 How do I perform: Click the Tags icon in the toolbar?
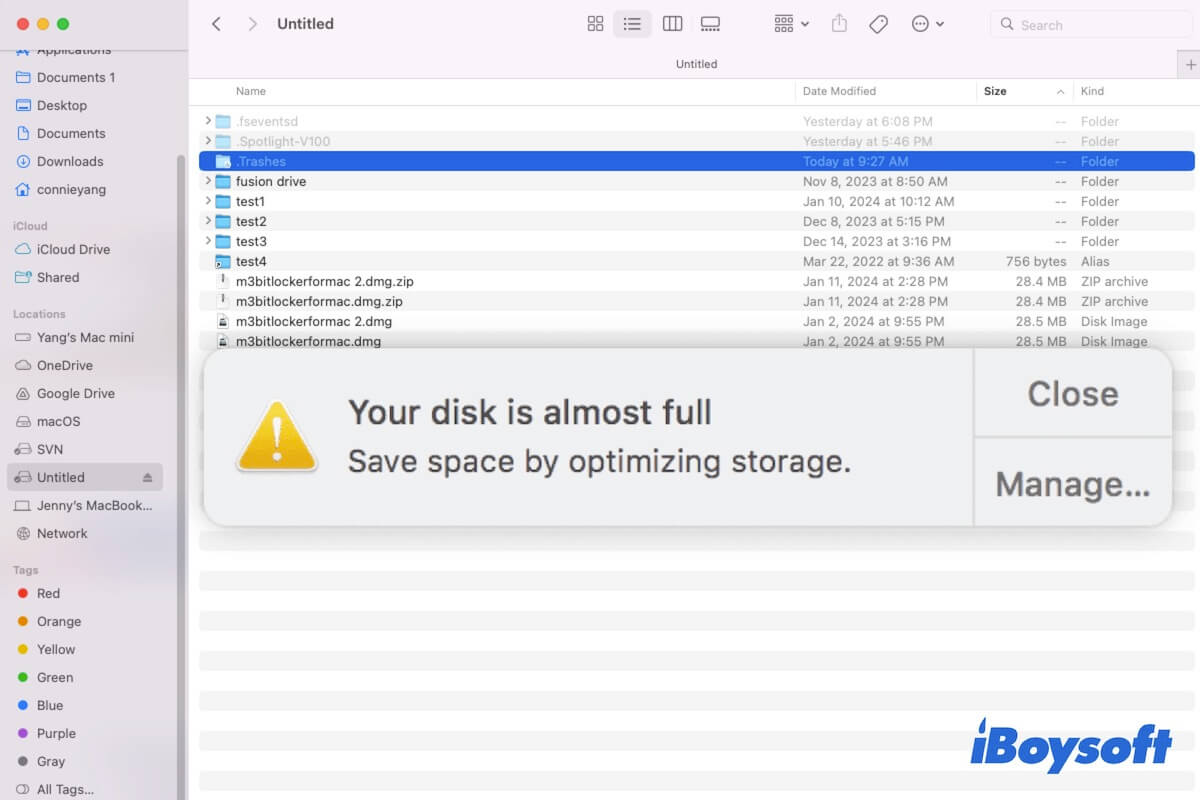[x=878, y=23]
